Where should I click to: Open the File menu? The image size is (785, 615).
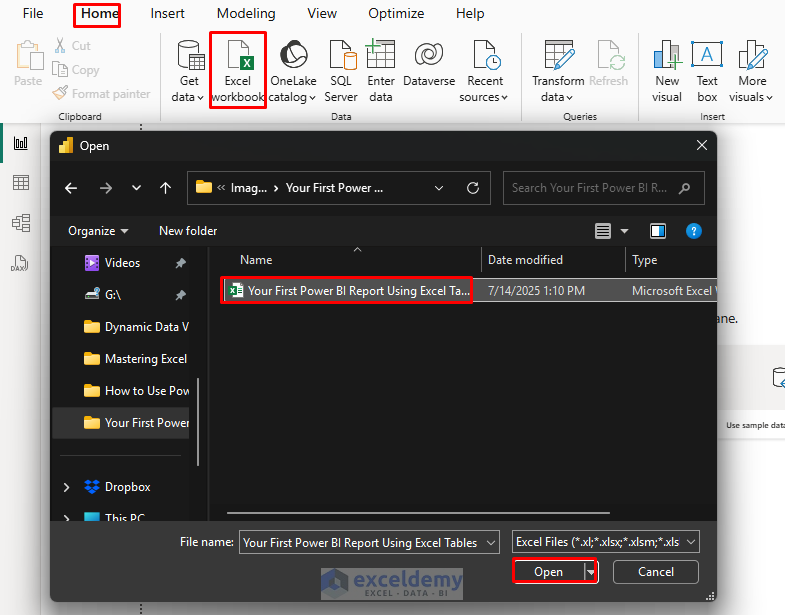(x=33, y=14)
